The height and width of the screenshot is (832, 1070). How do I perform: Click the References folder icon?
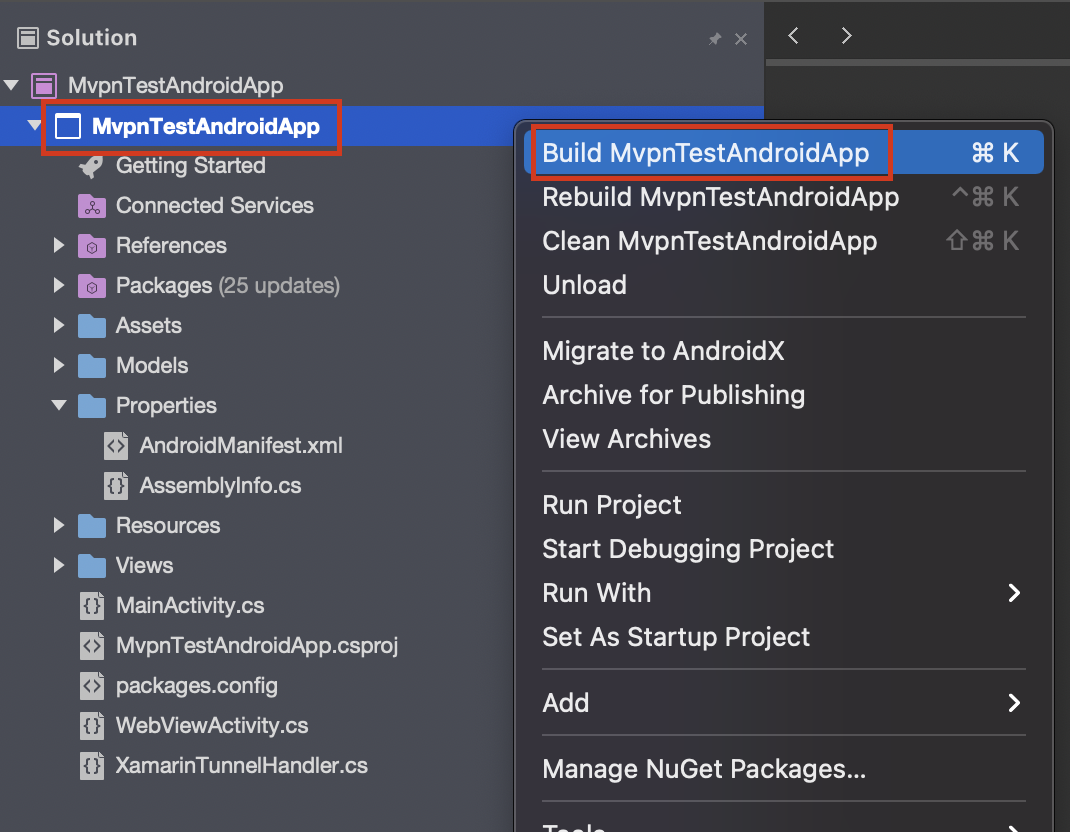(91, 246)
